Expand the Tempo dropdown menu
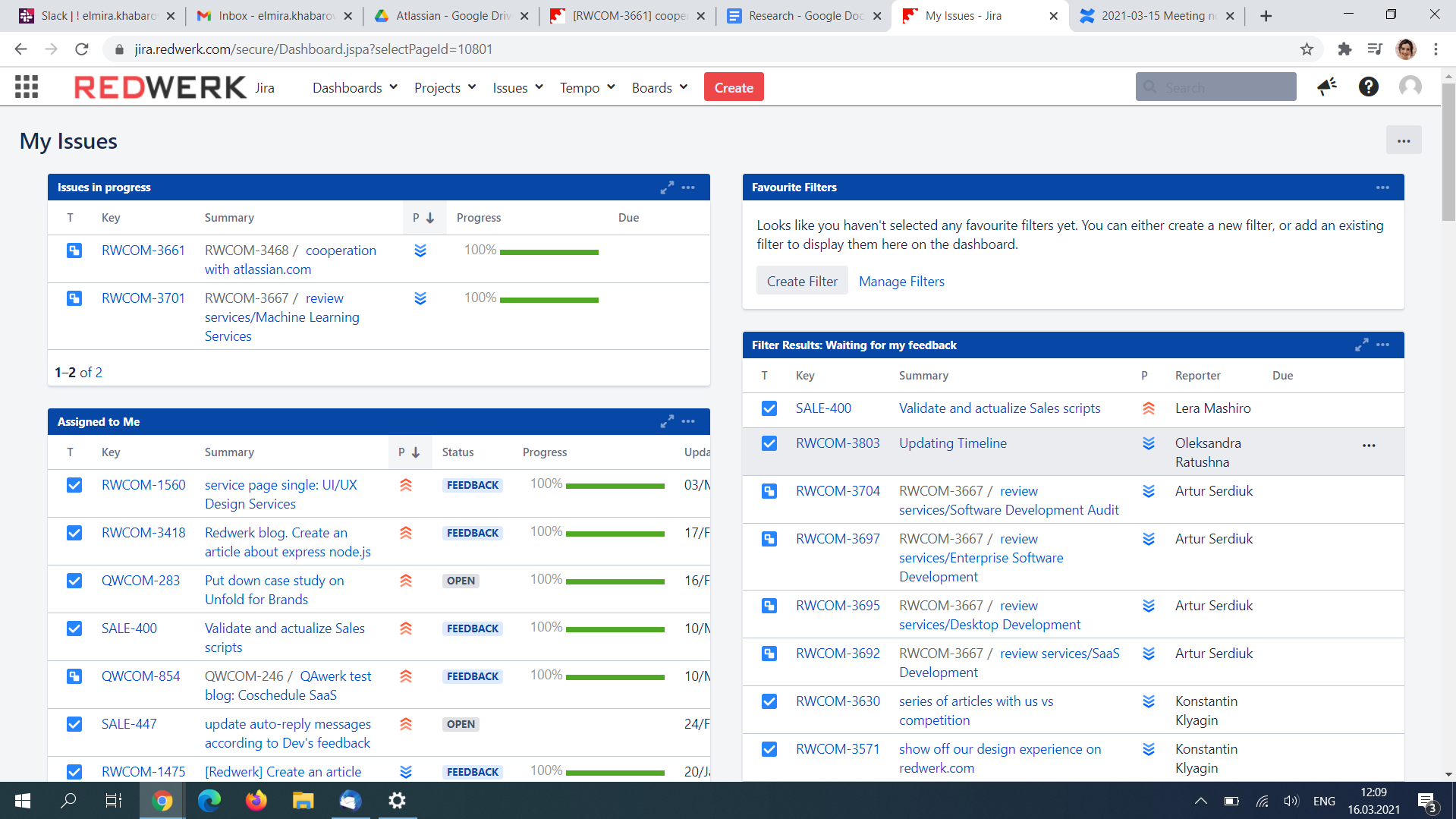The image size is (1456, 819). (x=587, y=88)
